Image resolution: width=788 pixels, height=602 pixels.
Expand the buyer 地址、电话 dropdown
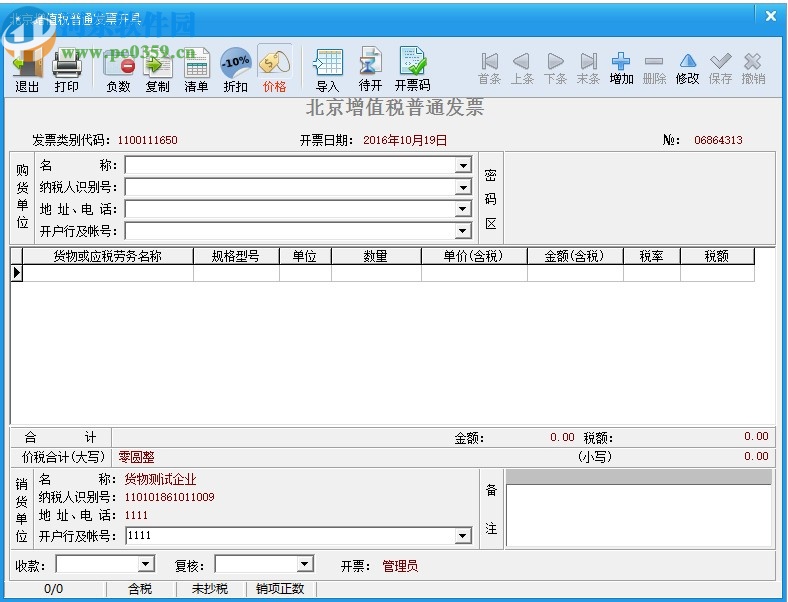tap(462, 209)
